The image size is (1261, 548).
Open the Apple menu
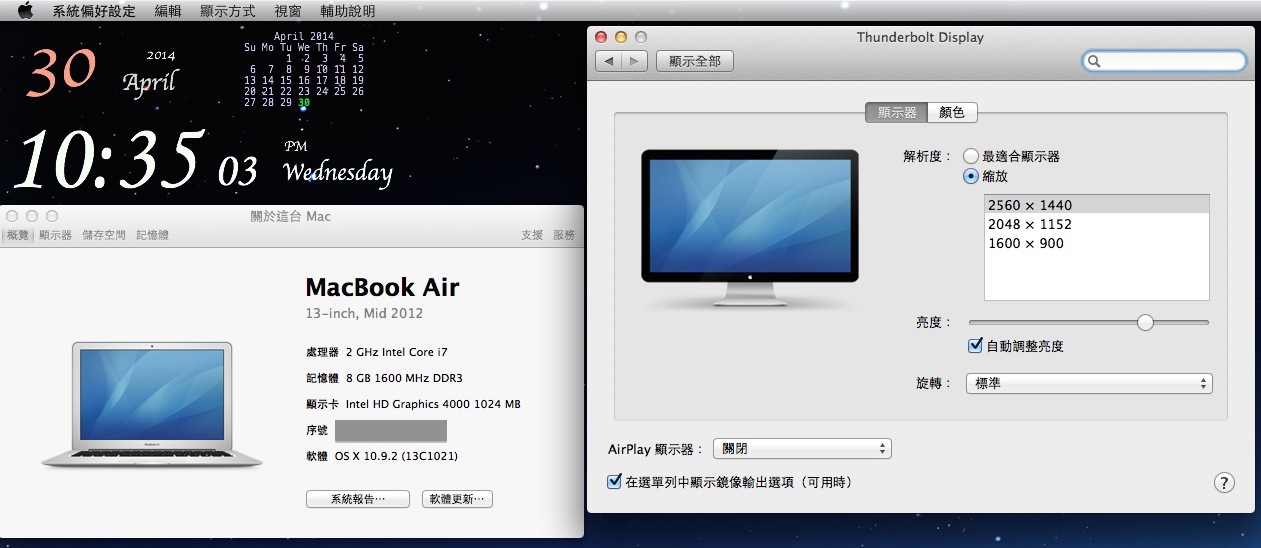(26, 11)
